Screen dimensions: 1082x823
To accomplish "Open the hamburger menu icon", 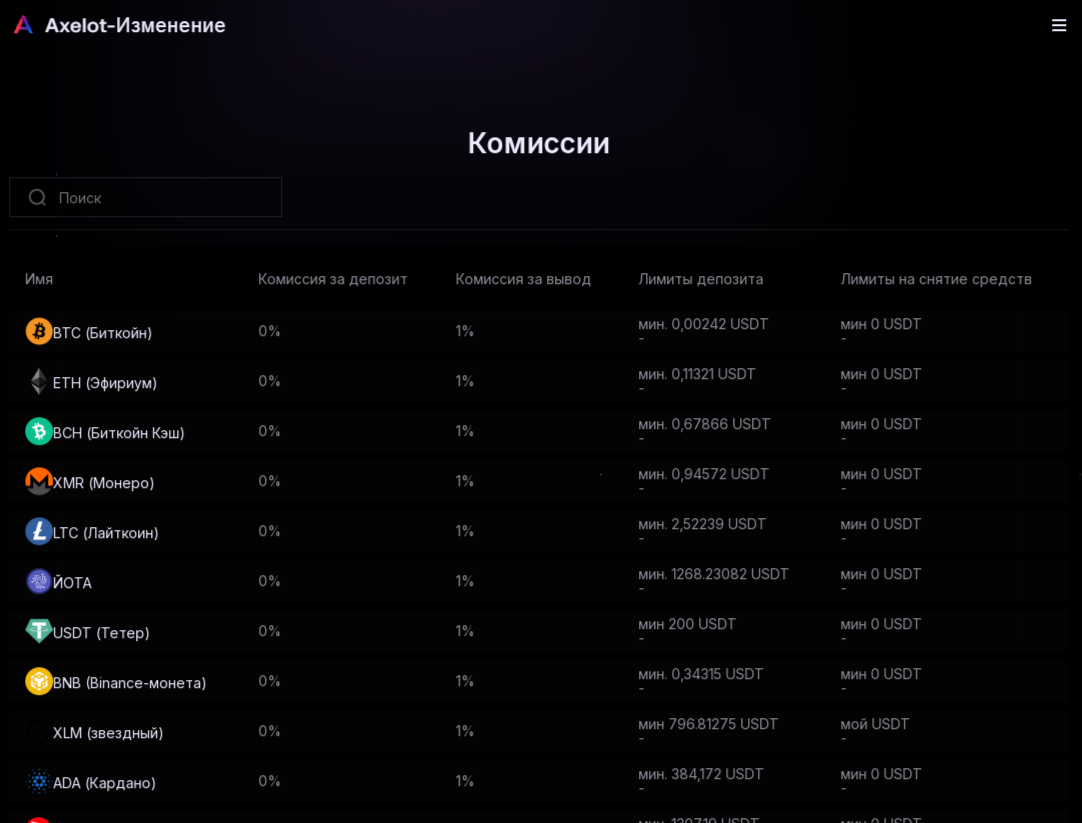I will tap(1059, 26).
